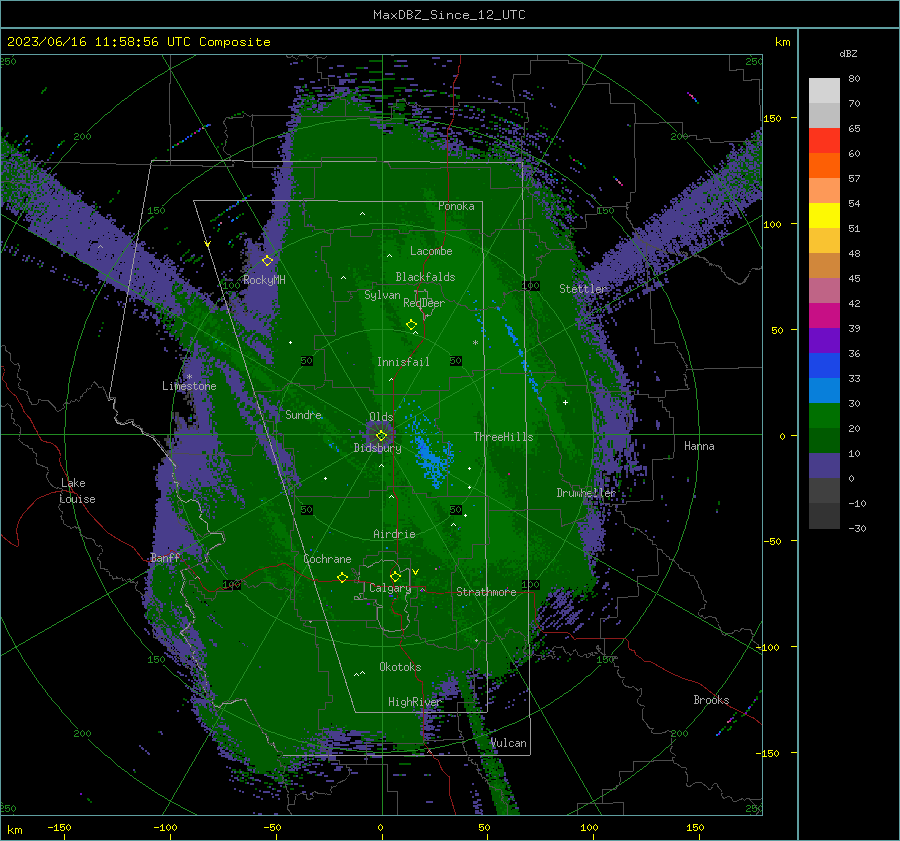Screen dimensions: 900x841
Task: Click the Strathmore label
Action: tap(486, 592)
